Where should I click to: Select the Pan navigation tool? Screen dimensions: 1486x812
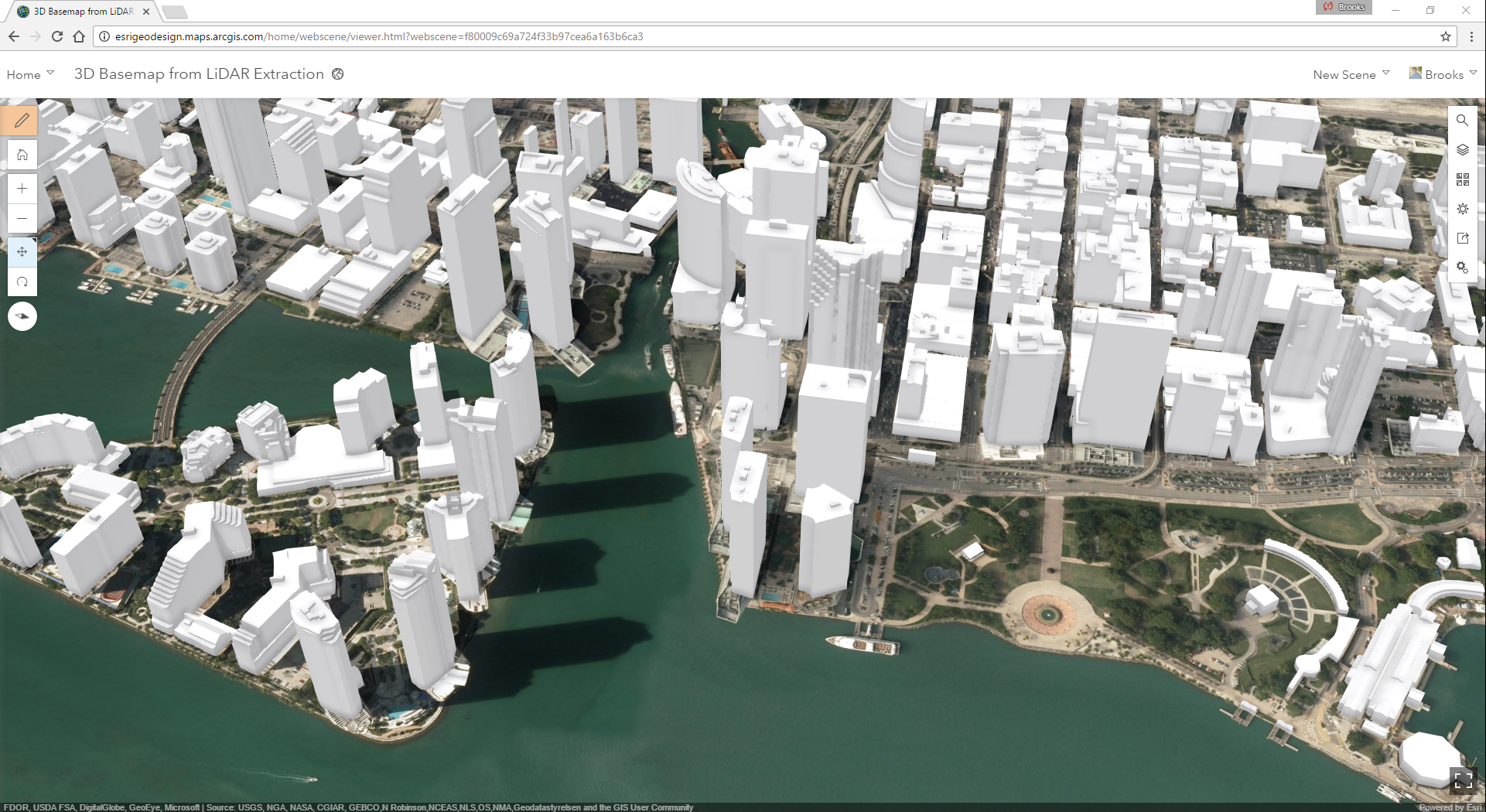click(x=22, y=252)
